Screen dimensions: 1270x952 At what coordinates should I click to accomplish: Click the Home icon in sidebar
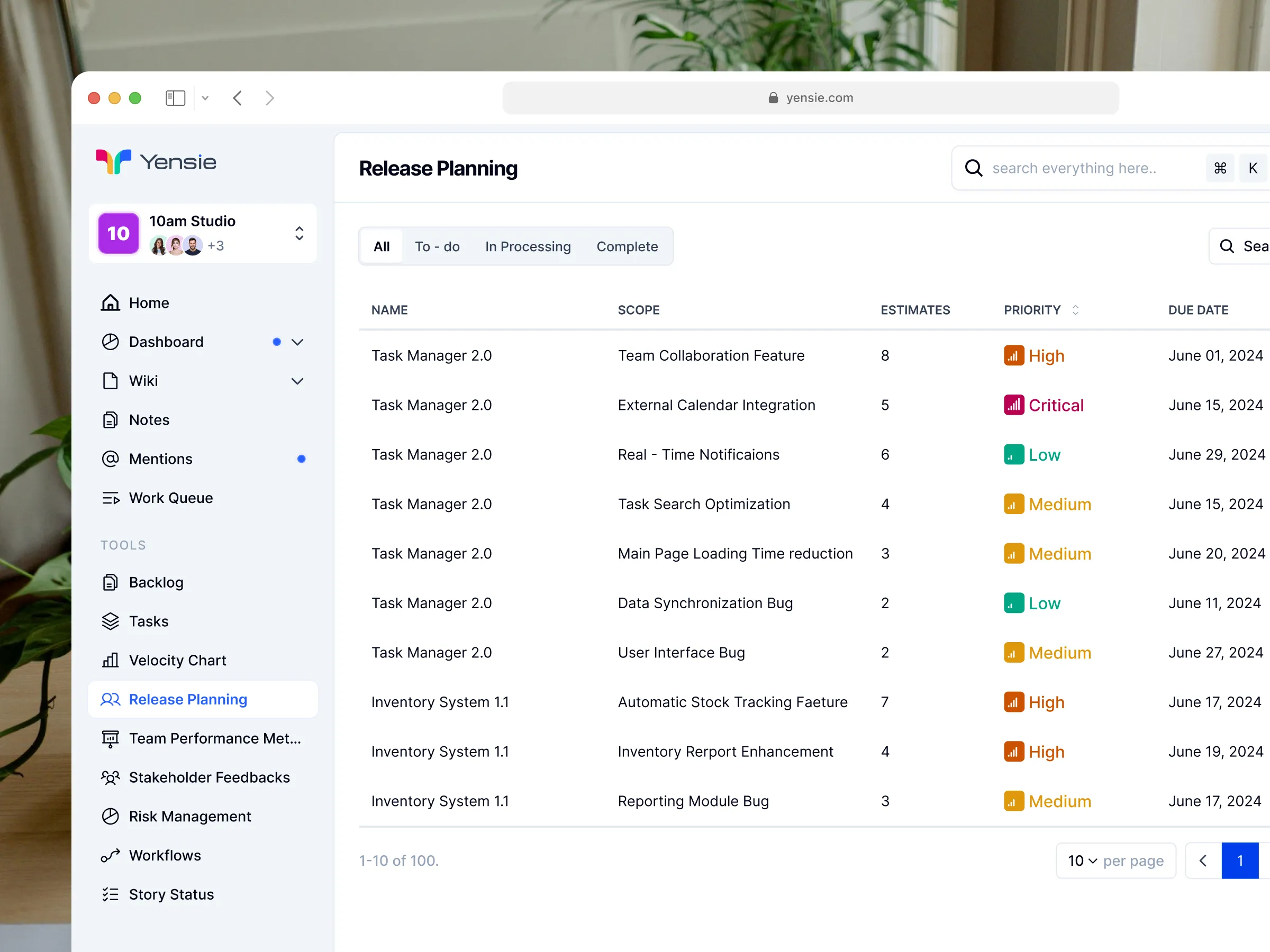[x=110, y=303]
